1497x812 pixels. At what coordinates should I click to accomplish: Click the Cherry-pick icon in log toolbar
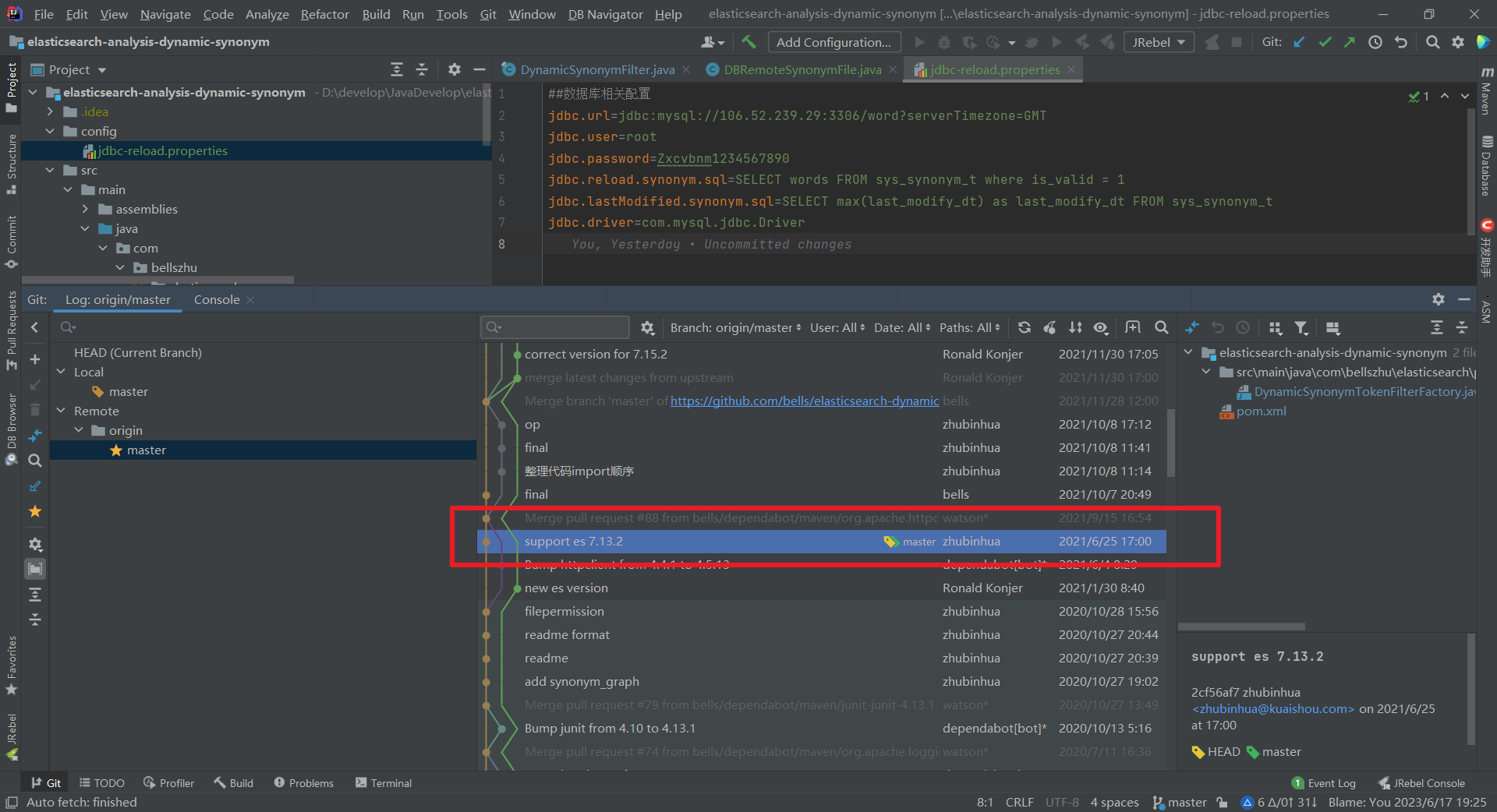click(1050, 327)
